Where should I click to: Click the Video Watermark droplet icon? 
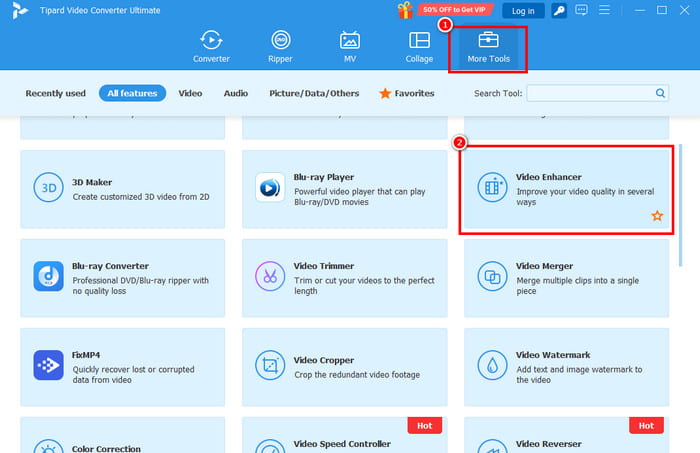(x=492, y=365)
